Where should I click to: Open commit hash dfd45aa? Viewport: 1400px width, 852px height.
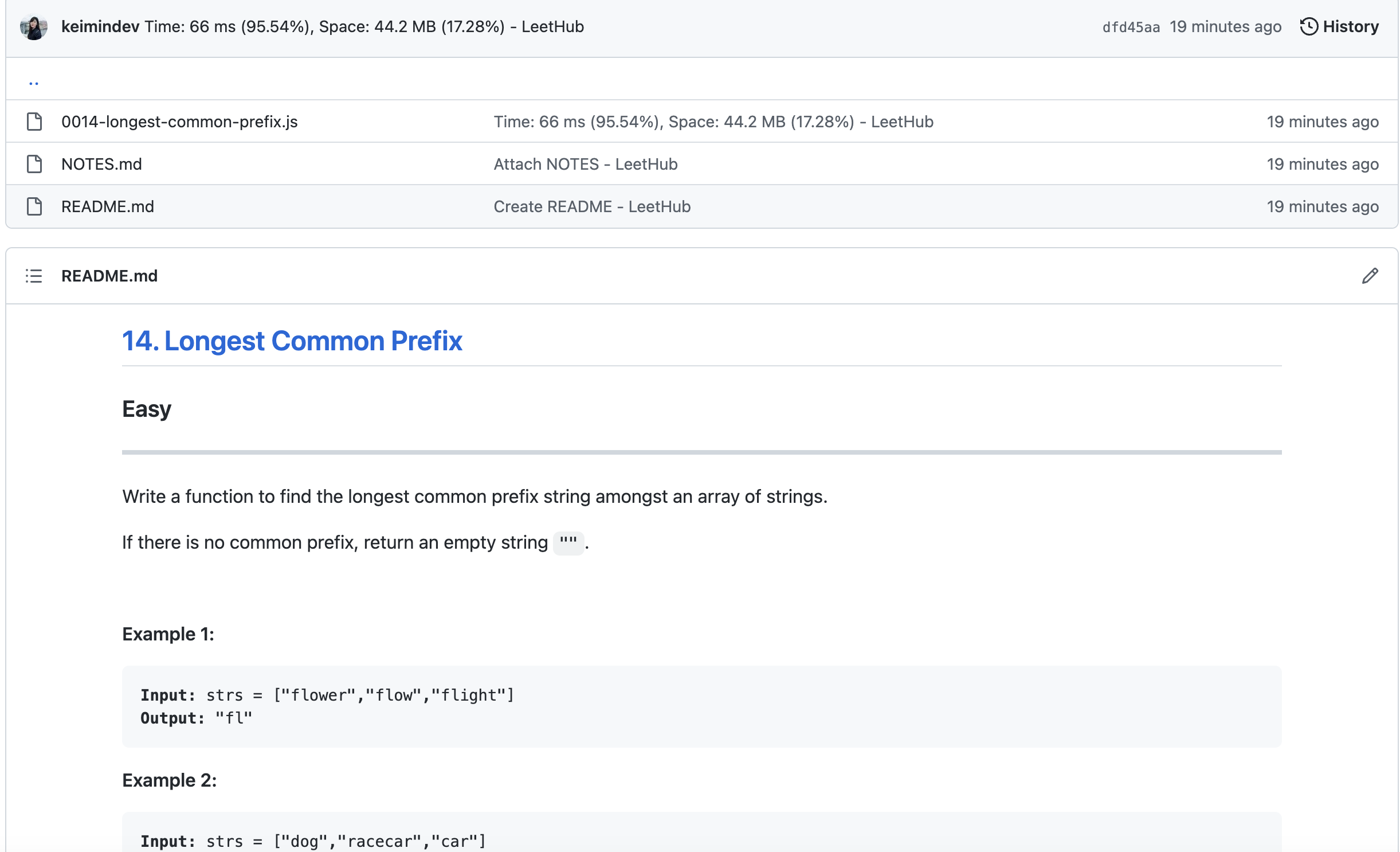(1130, 27)
